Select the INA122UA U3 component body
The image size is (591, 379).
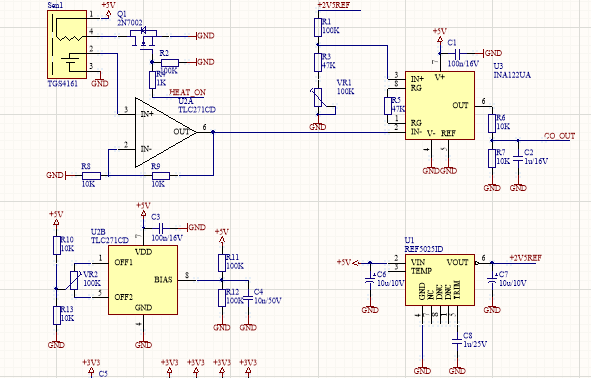point(439,105)
